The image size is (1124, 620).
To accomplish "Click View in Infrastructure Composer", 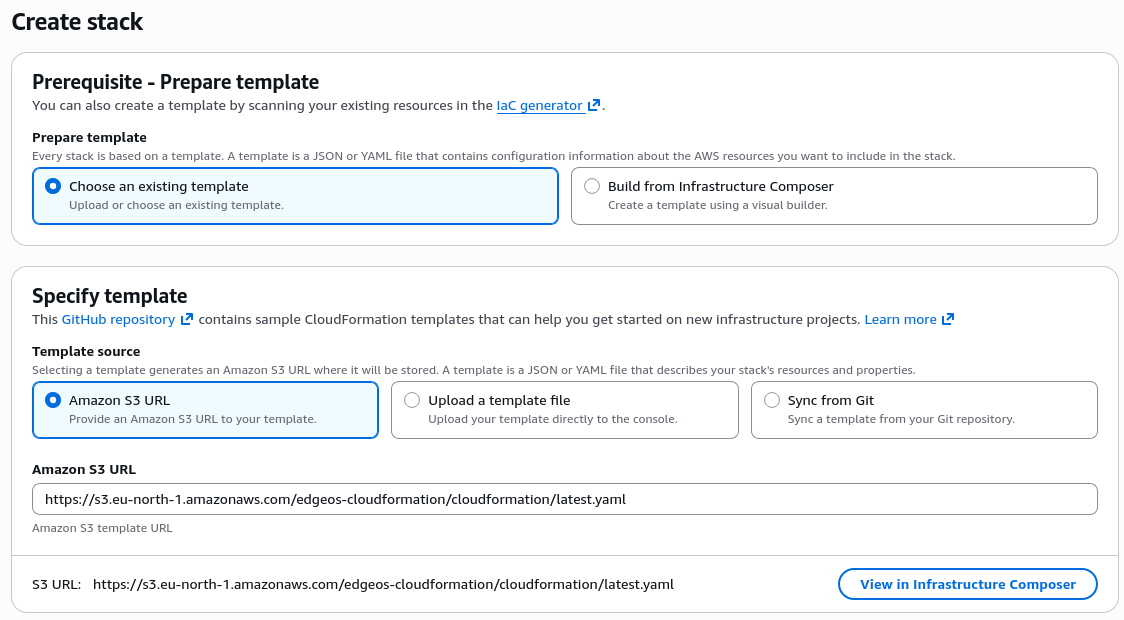I will 966,584.
